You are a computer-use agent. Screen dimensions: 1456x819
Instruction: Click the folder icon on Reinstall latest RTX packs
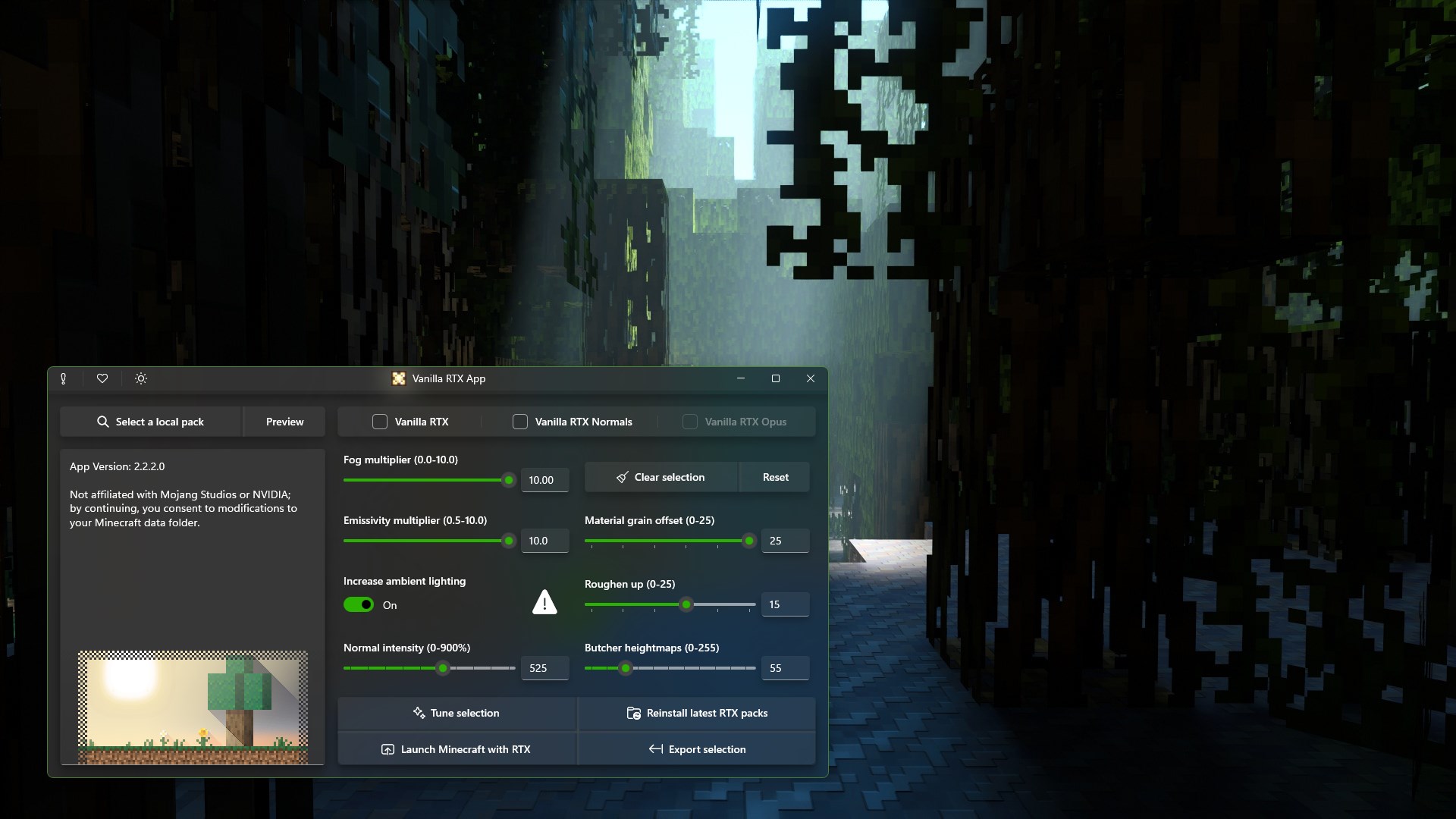pyautogui.click(x=633, y=713)
